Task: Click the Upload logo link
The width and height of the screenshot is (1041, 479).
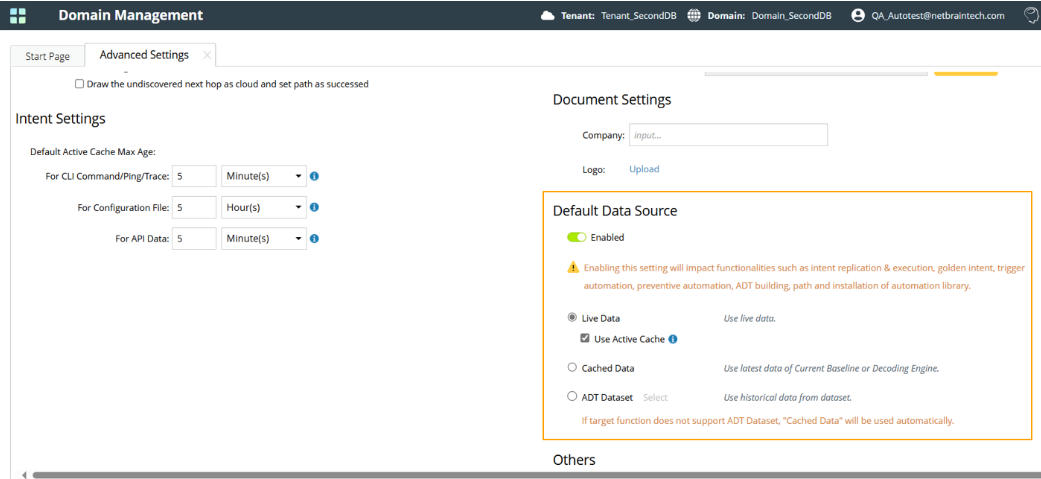Action: pyautogui.click(x=644, y=169)
